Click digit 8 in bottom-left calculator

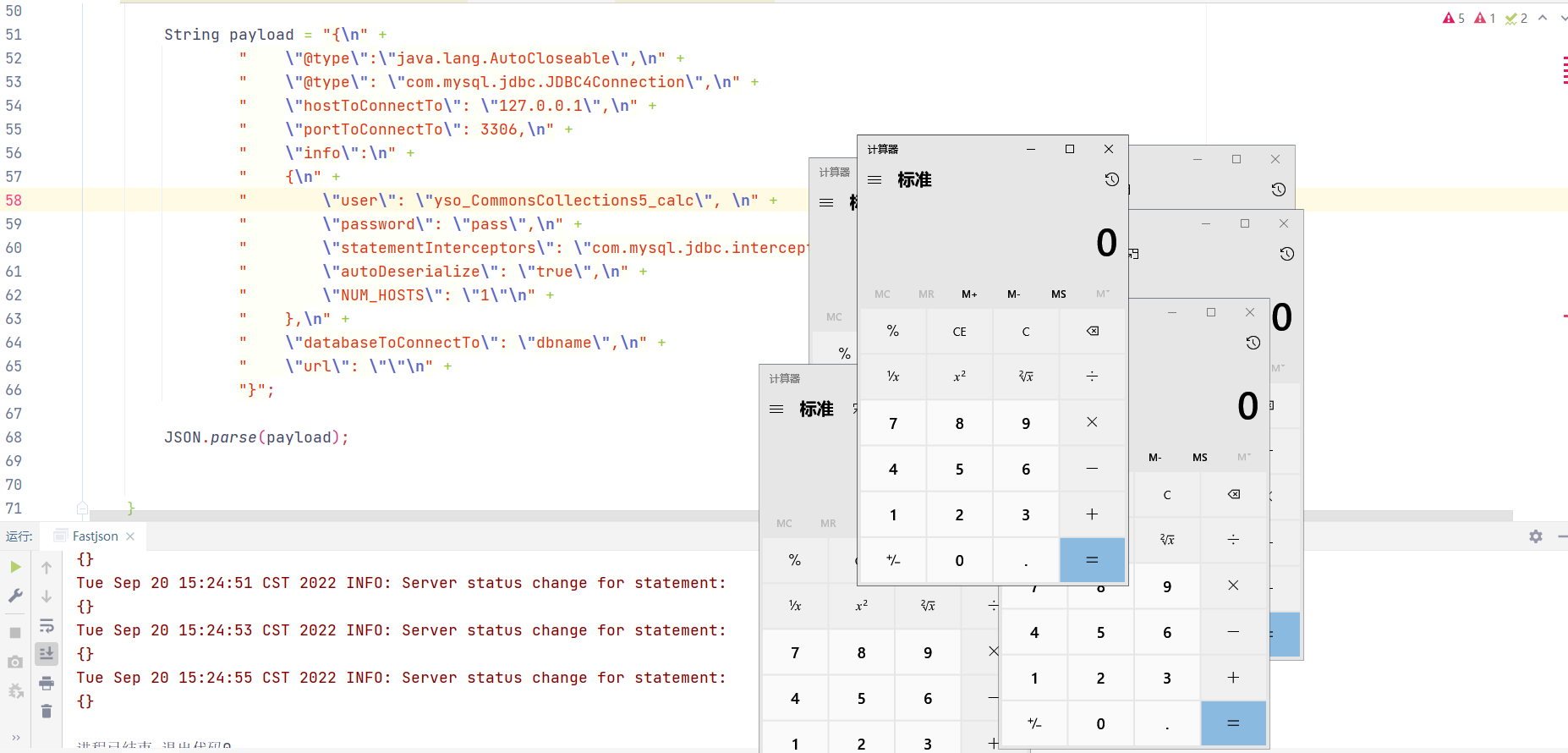pyautogui.click(x=861, y=652)
